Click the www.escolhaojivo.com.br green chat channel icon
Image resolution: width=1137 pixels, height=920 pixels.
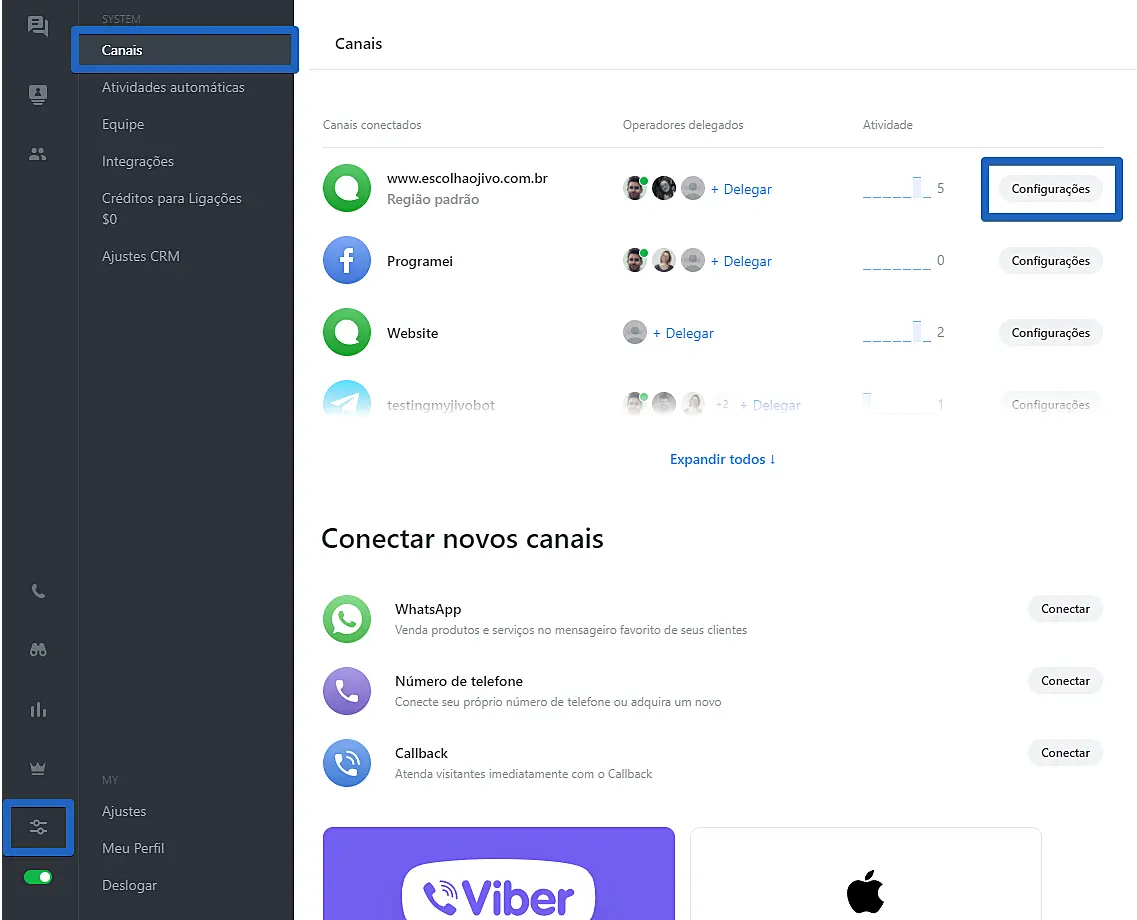(x=347, y=188)
